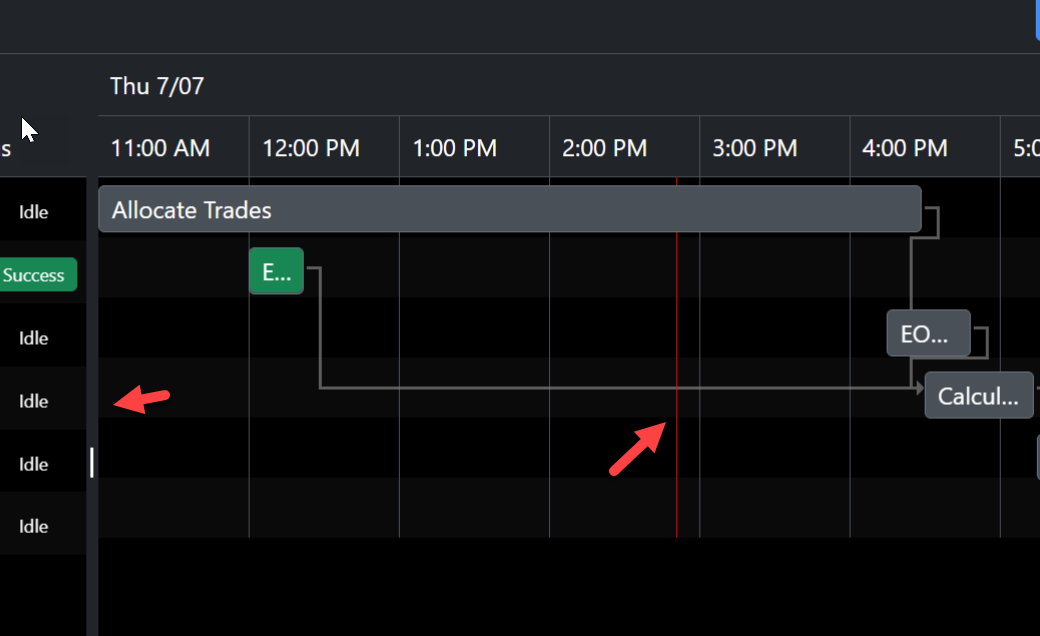Click the Idle status in the EO... row

pyautogui.click(x=33, y=338)
